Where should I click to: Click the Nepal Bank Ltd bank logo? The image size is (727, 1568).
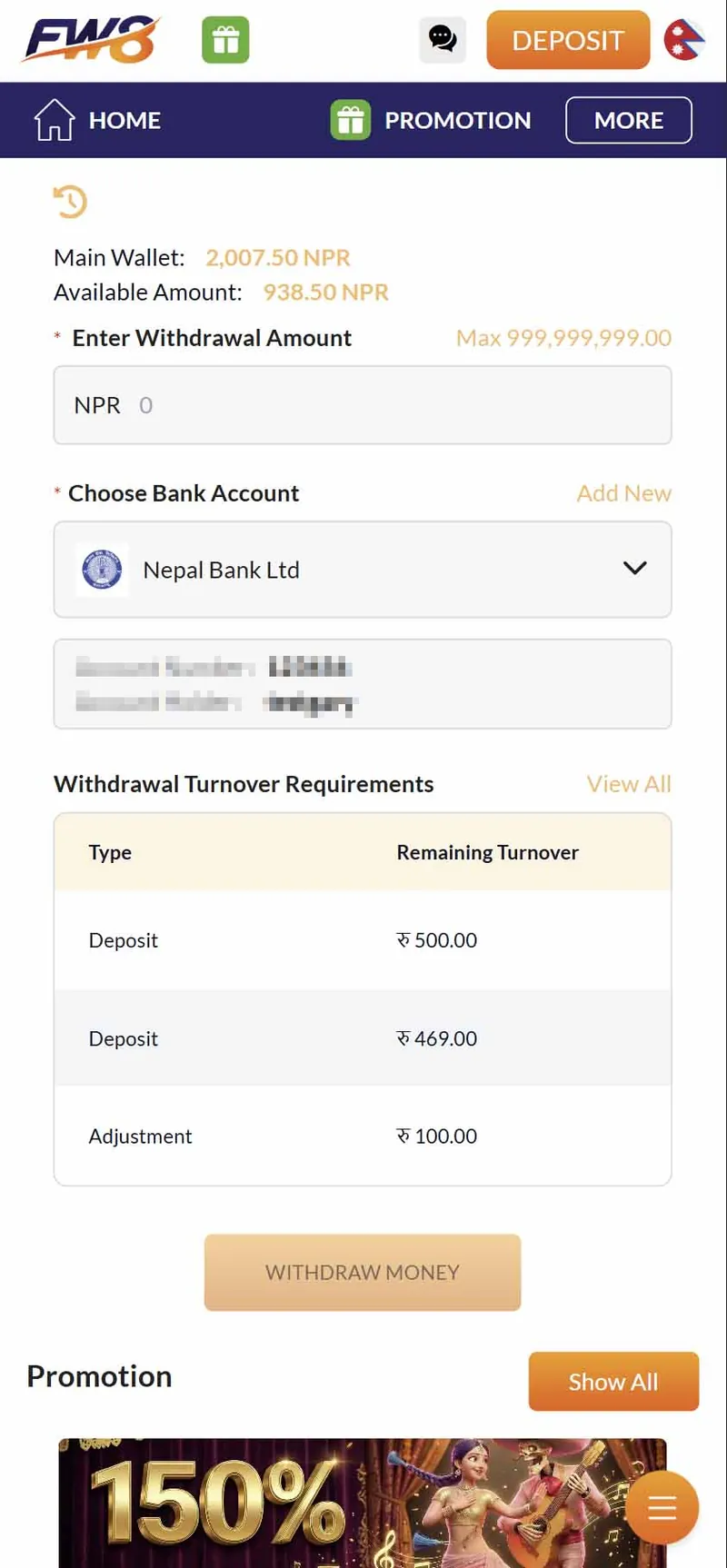[102, 570]
